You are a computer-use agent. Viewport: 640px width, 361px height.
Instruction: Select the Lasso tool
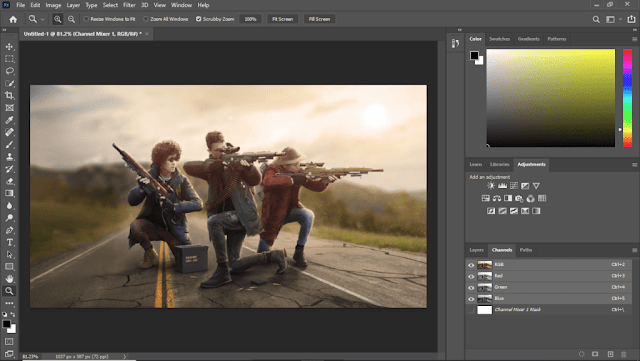pos(9,71)
